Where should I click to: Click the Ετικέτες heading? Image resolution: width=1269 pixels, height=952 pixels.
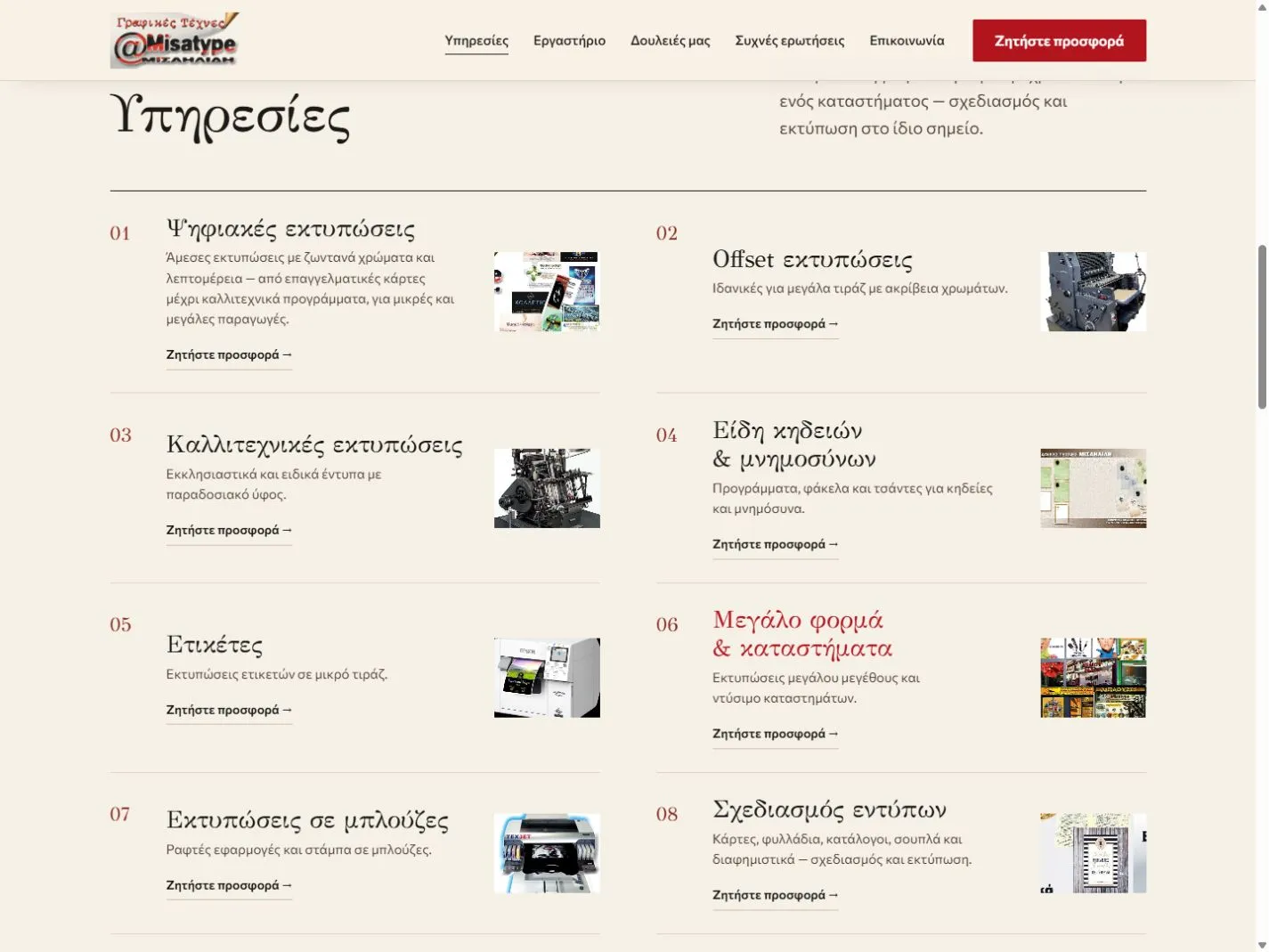coord(214,645)
